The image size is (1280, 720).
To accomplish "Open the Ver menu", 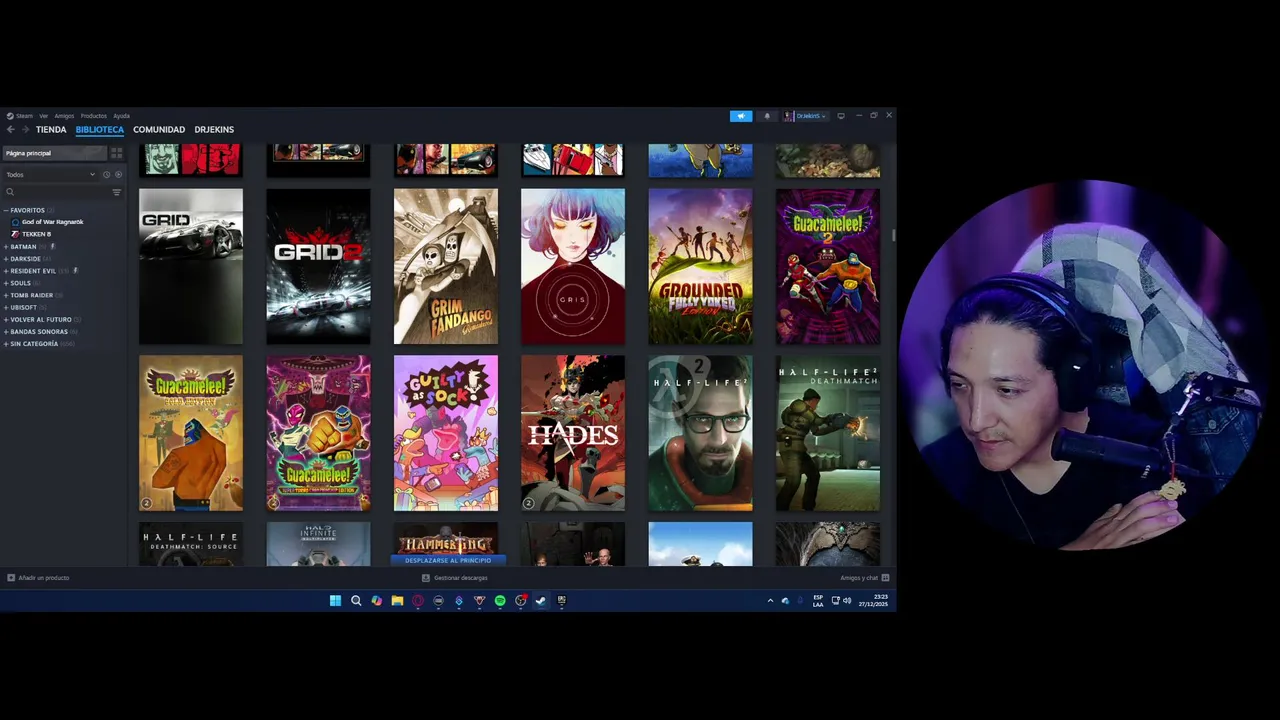I will [43, 116].
